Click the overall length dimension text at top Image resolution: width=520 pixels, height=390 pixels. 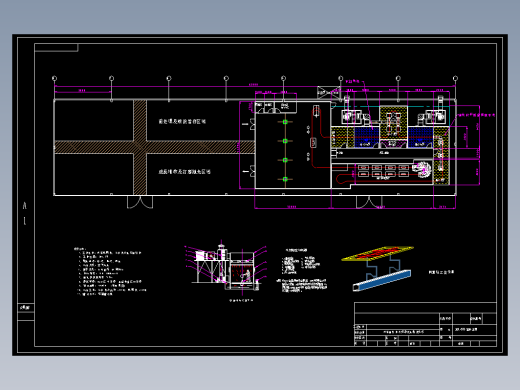pos(254,85)
